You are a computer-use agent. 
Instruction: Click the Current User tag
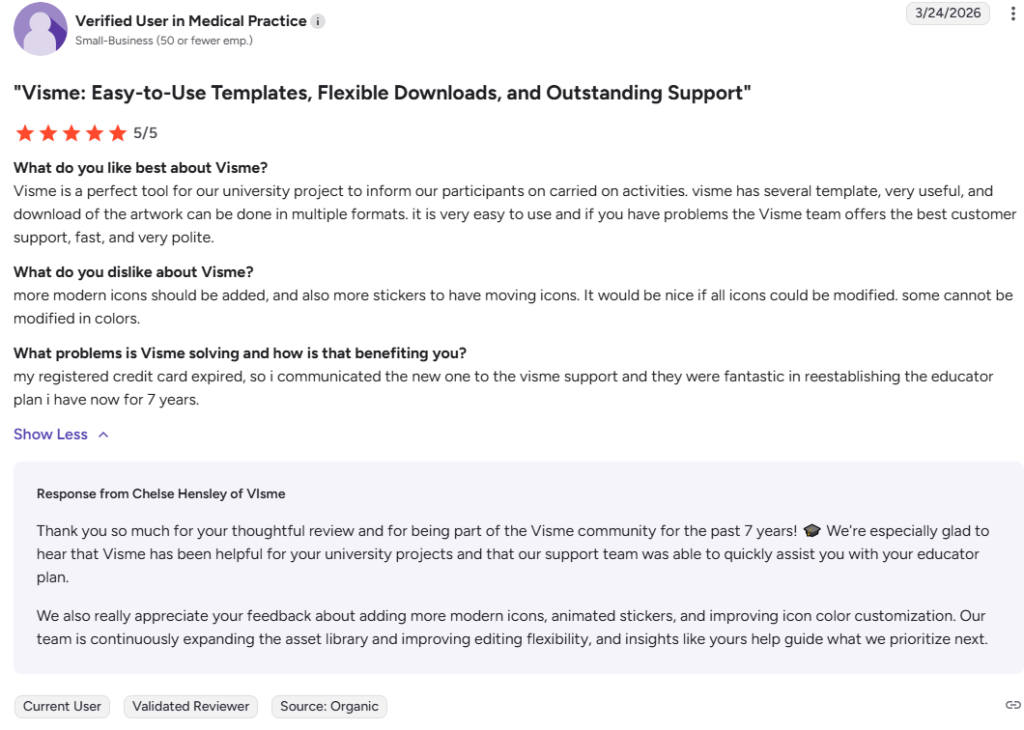(x=62, y=706)
